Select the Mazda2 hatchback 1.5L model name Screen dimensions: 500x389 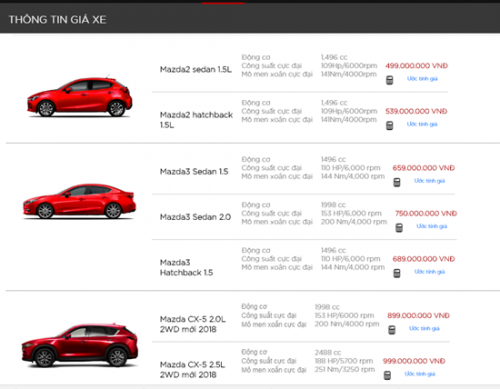(196, 120)
